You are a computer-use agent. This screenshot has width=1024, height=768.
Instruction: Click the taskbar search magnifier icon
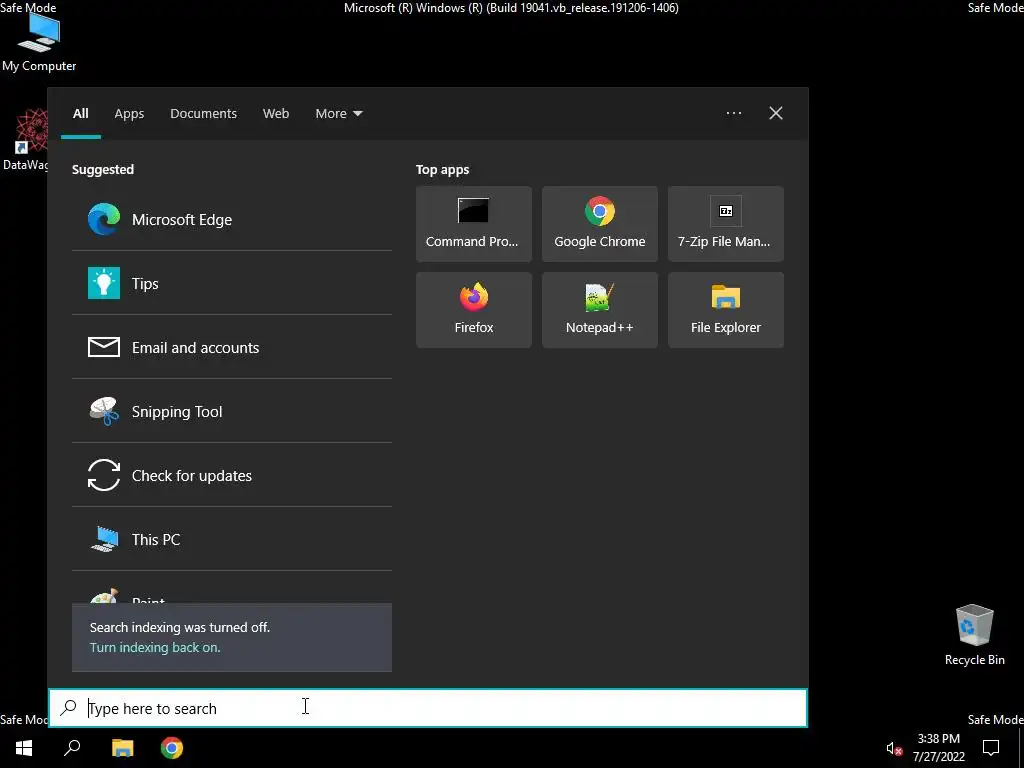click(72, 748)
